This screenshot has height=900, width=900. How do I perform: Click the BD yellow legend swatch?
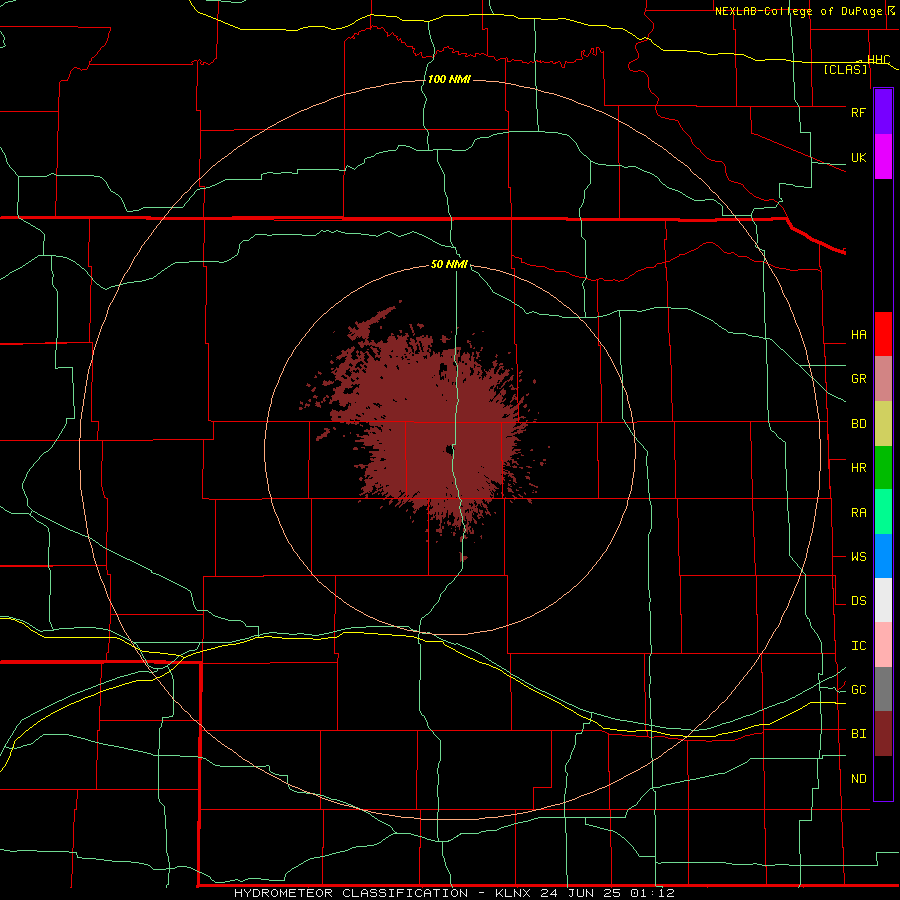point(883,424)
